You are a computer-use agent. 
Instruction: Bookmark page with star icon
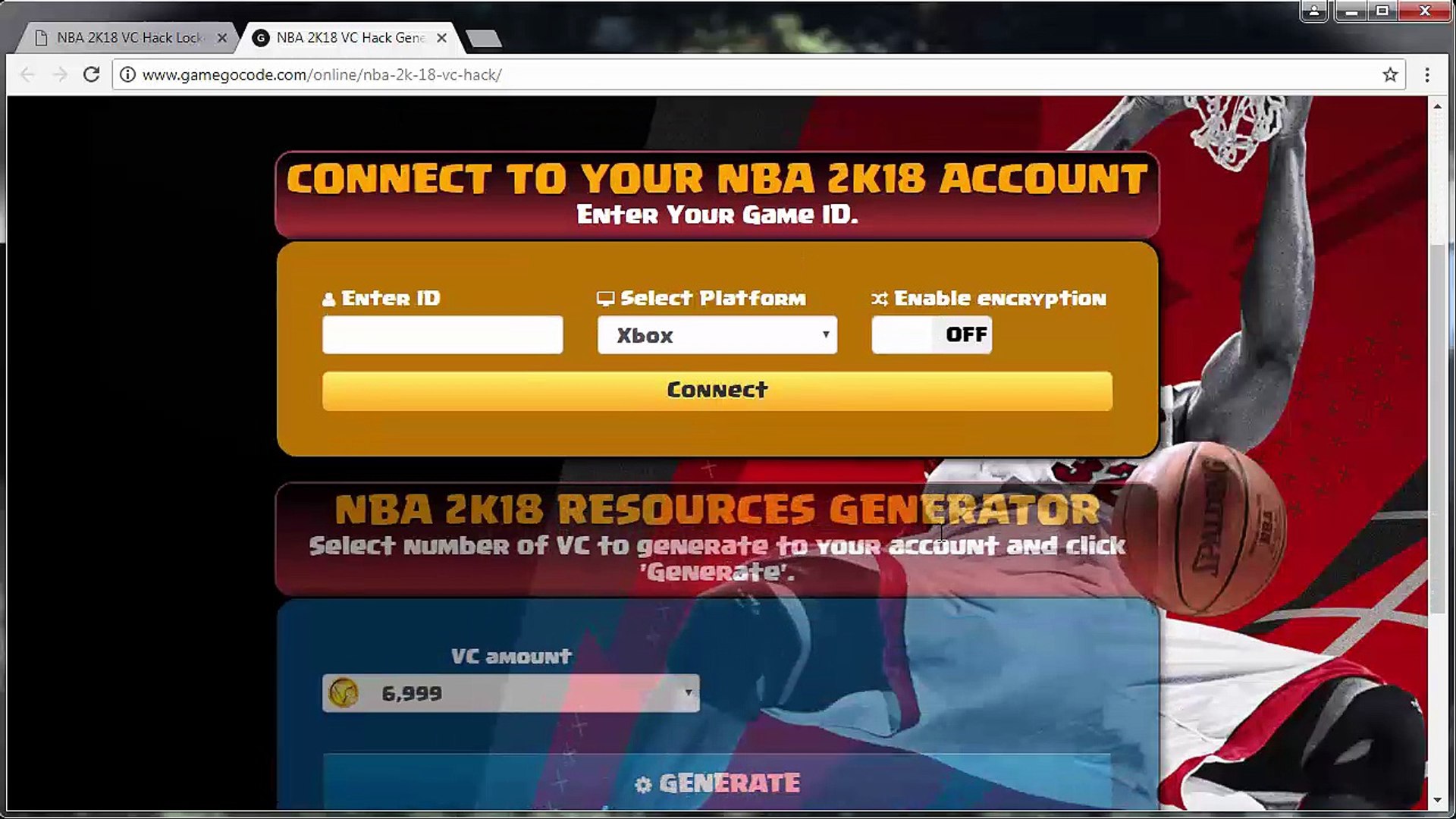tap(1389, 74)
